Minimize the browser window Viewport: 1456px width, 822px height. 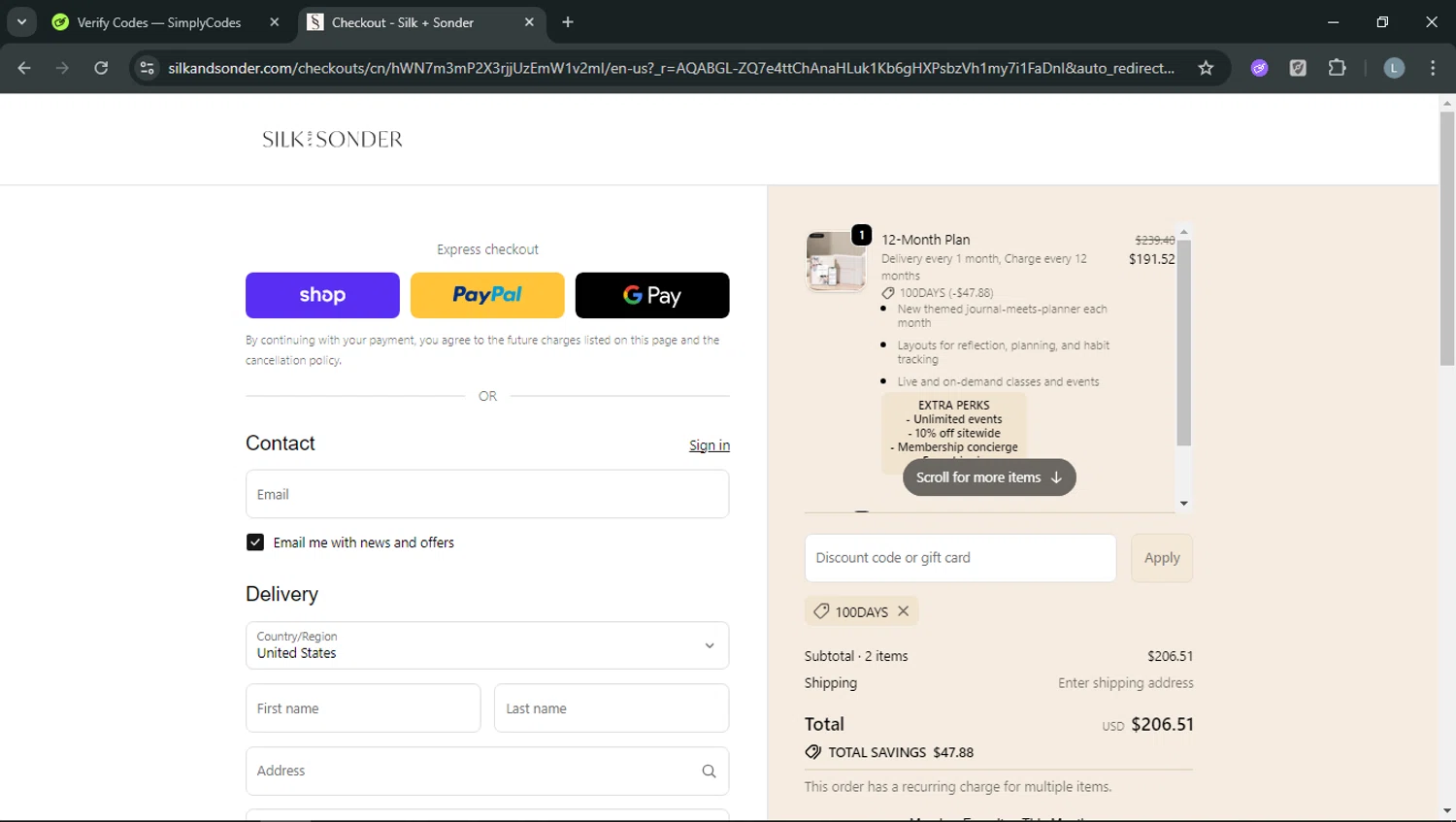1333,21
